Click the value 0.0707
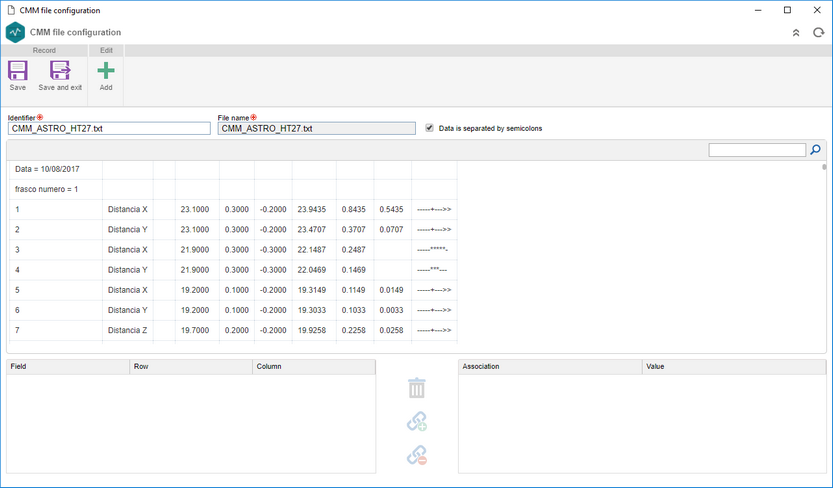833x488 pixels. pyautogui.click(x=392, y=229)
